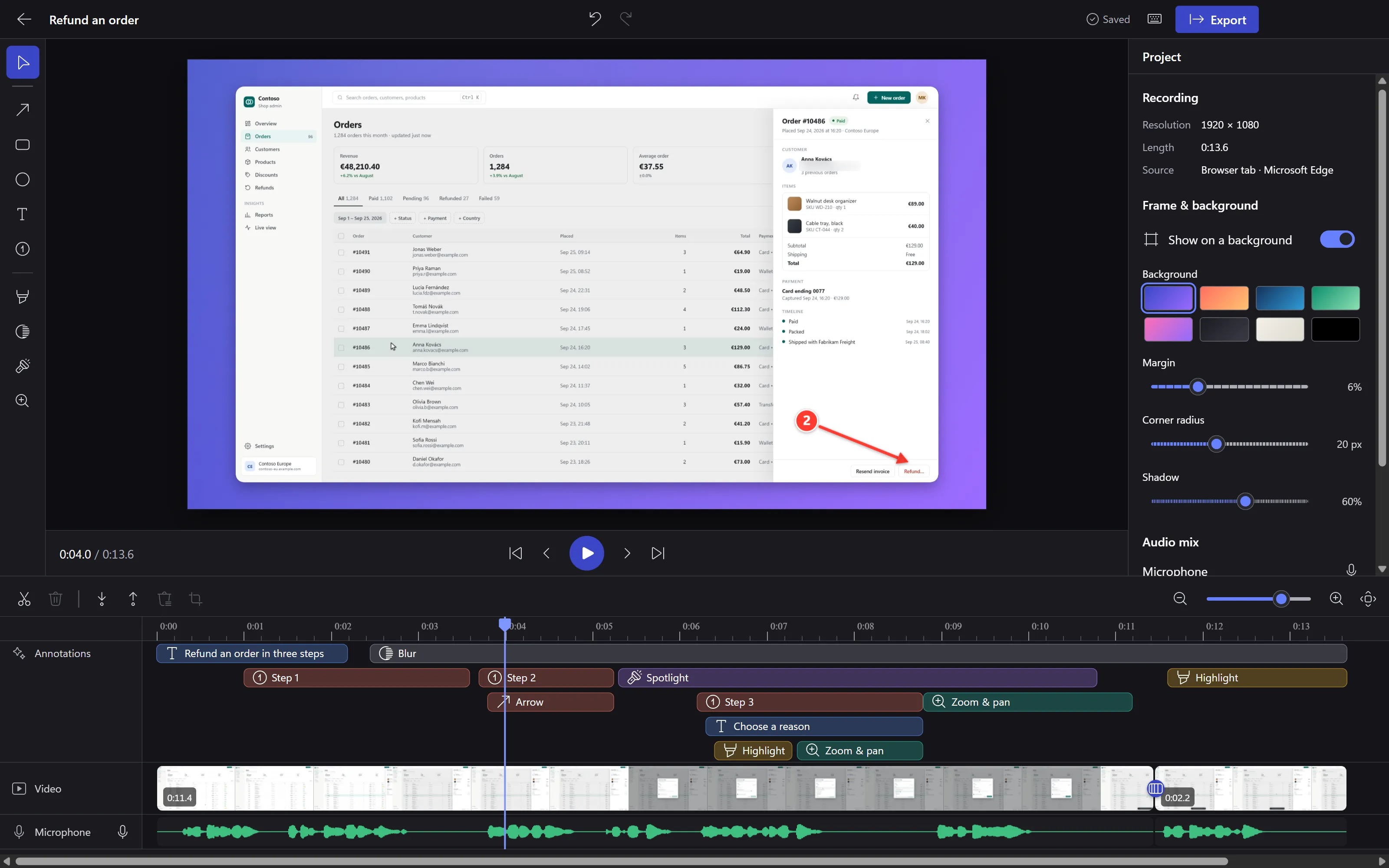Screen dimensions: 1389x868
Task: Choose the off-white background swatch
Action: [x=1279, y=329]
